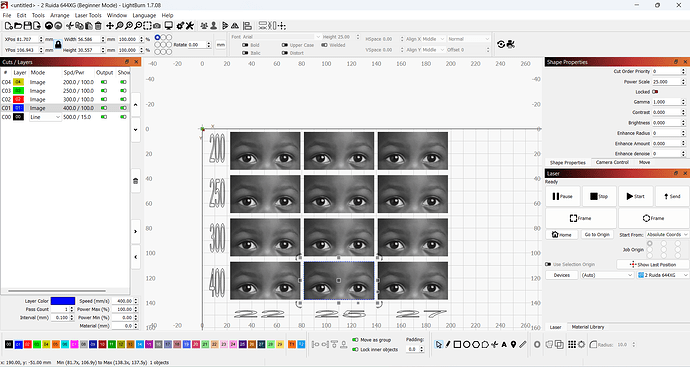Click the trash icon beside the Cuts panel
Viewport: 690px width, 367px height.
click(136, 181)
